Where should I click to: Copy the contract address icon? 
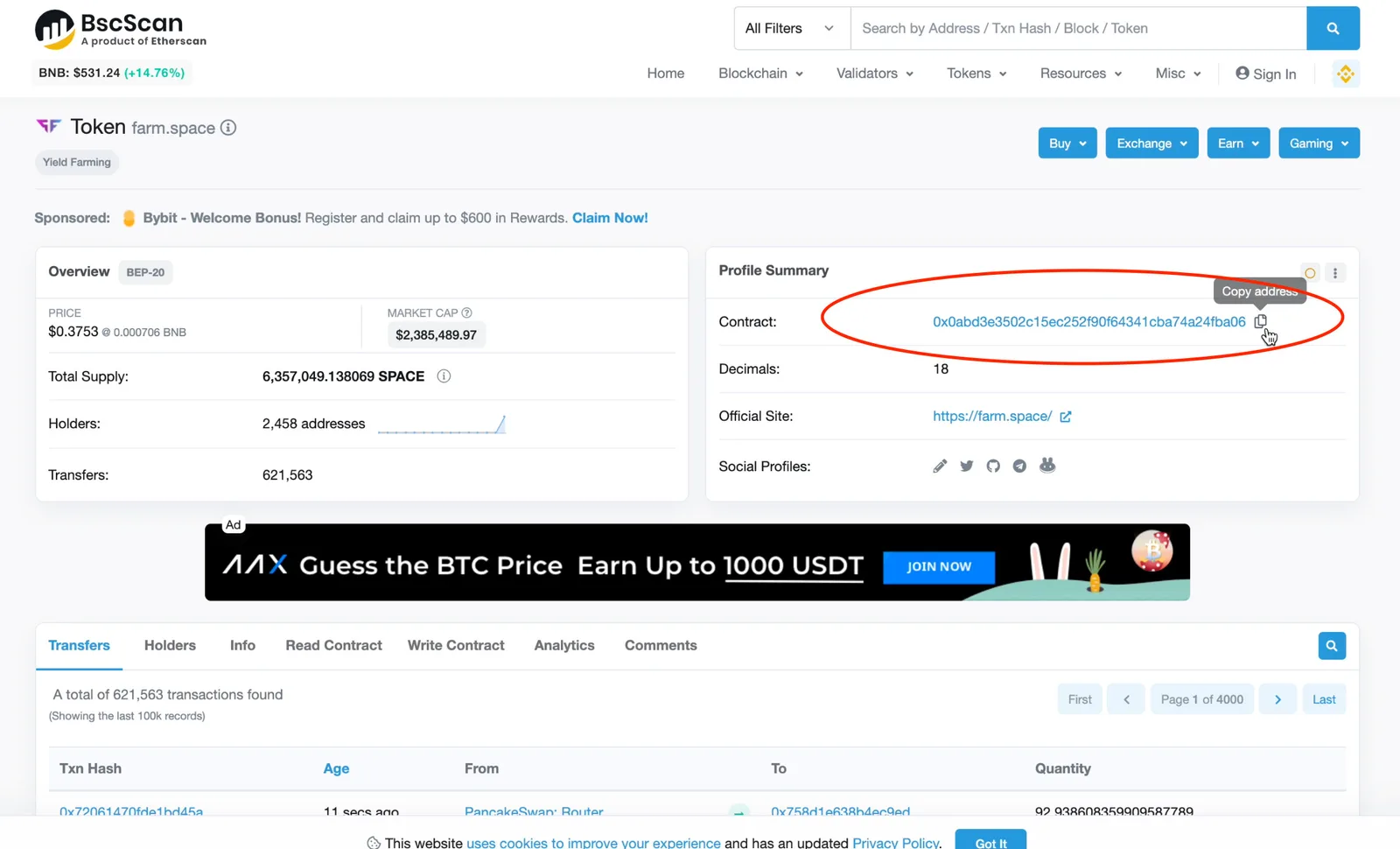click(x=1260, y=321)
